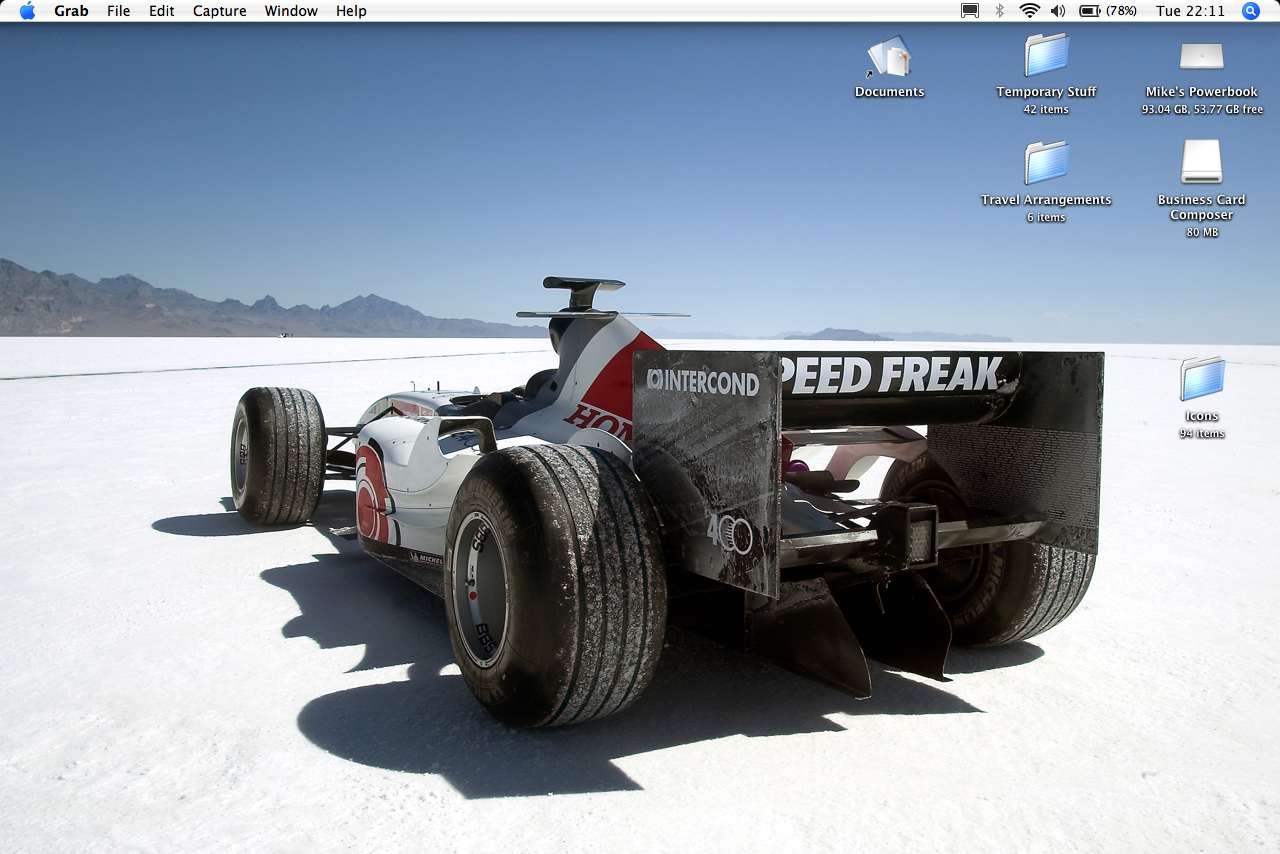Open Spotlight search magnifier
Viewport: 1280px width, 854px height.
coord(1251,11)
